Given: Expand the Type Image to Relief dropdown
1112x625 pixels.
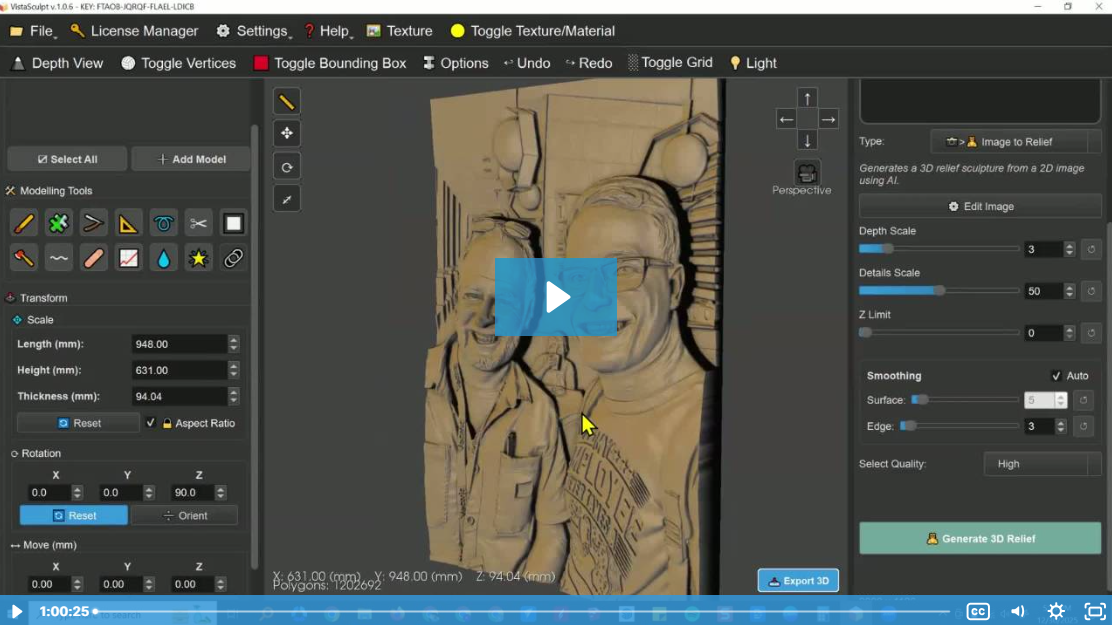Looking at the screenshot, I should tap(1015, 142).
